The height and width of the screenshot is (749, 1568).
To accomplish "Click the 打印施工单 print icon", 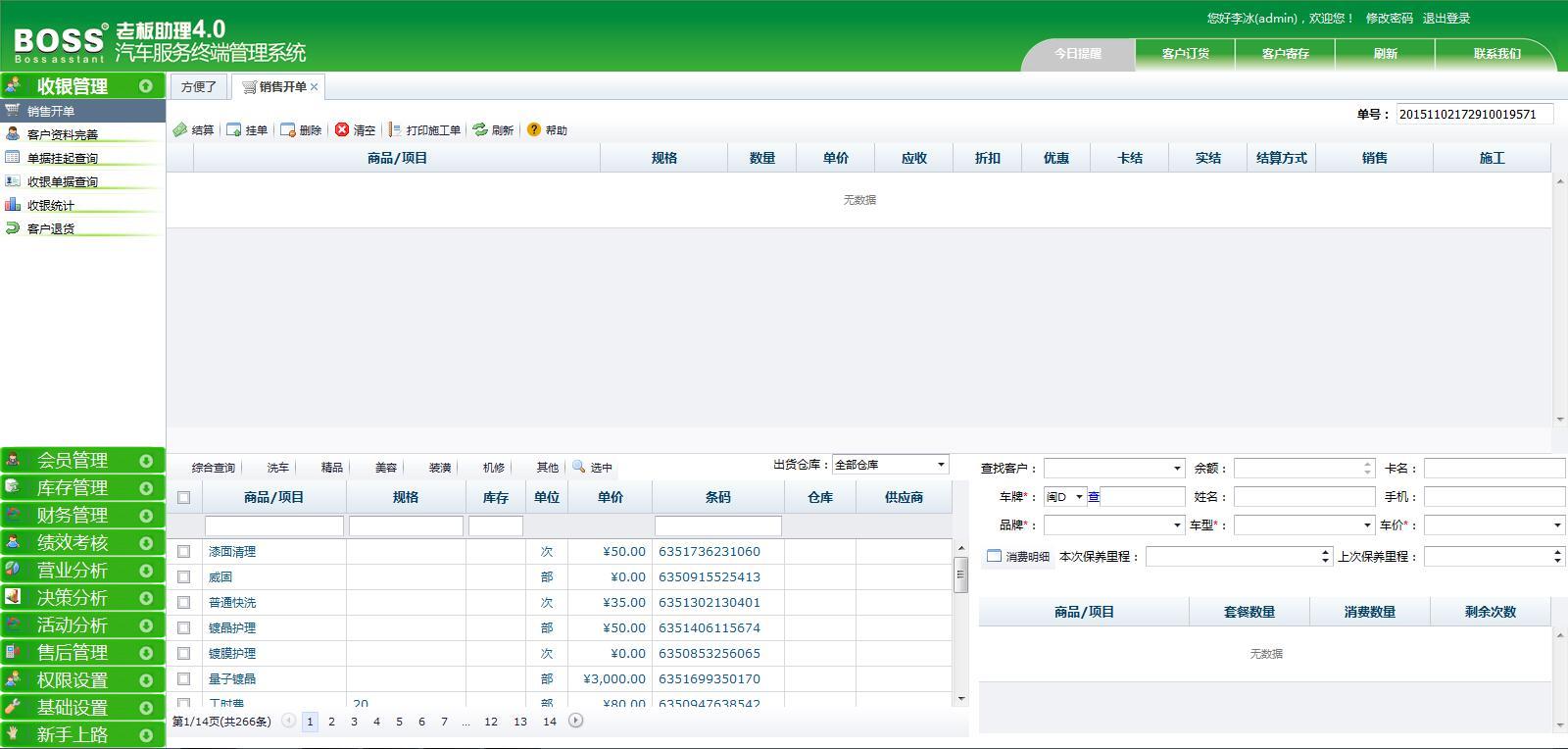I will click(395, 129).
